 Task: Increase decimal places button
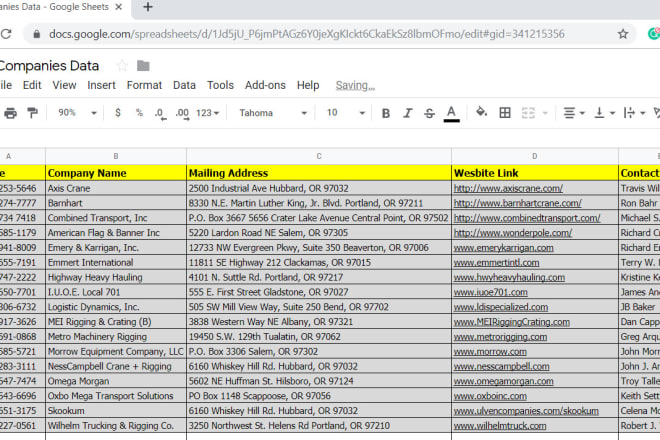[x=182, y=113]
